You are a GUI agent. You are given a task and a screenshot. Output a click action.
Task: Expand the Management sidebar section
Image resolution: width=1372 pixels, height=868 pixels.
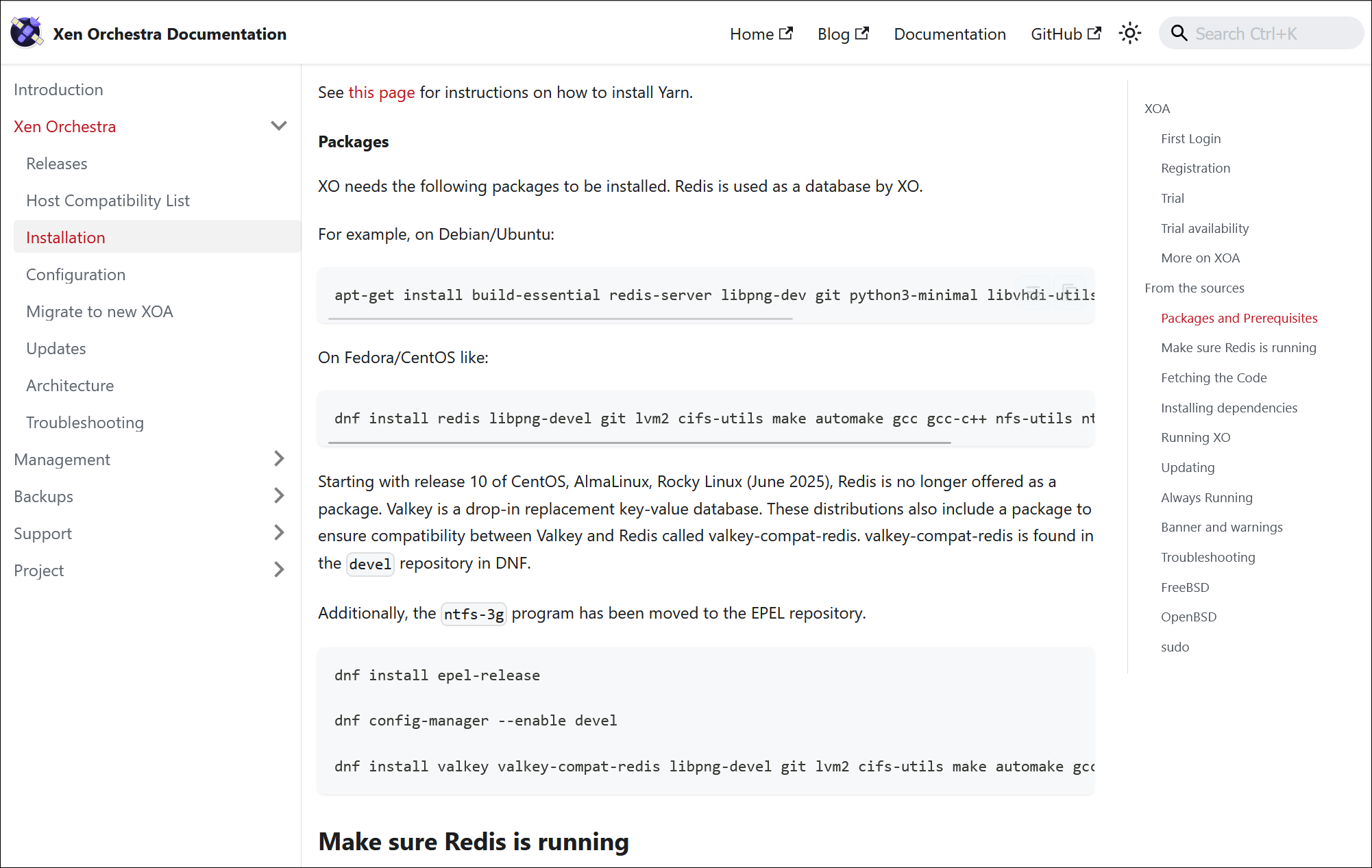point(278,459)
